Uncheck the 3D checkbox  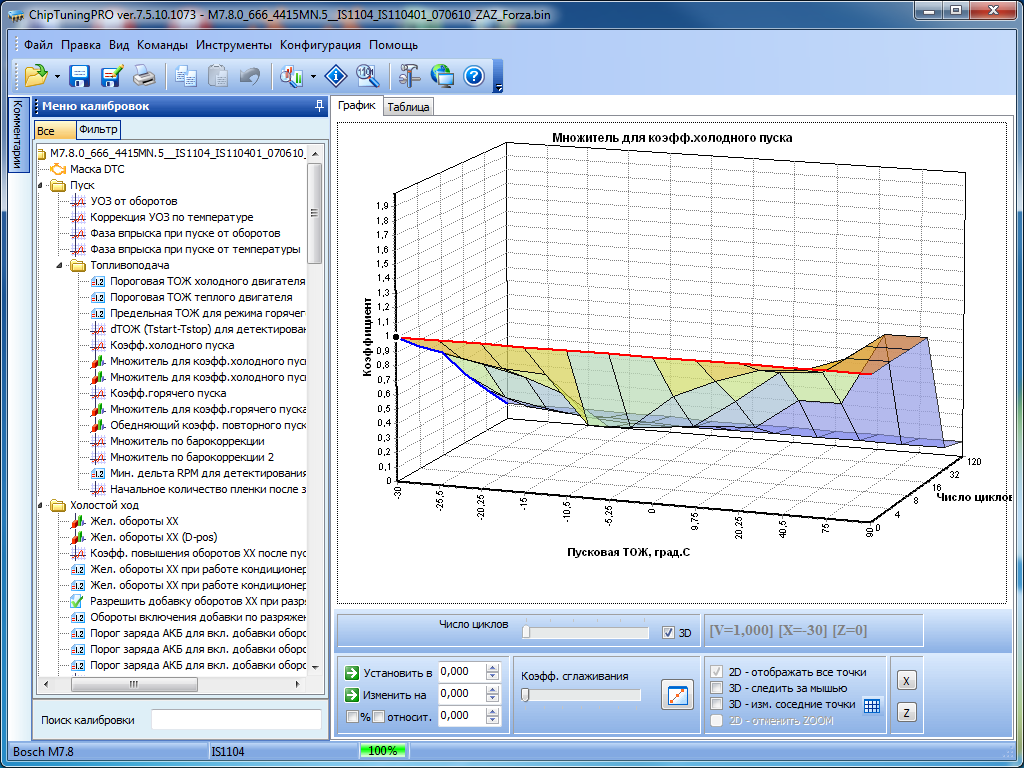(x=669, y=633)
